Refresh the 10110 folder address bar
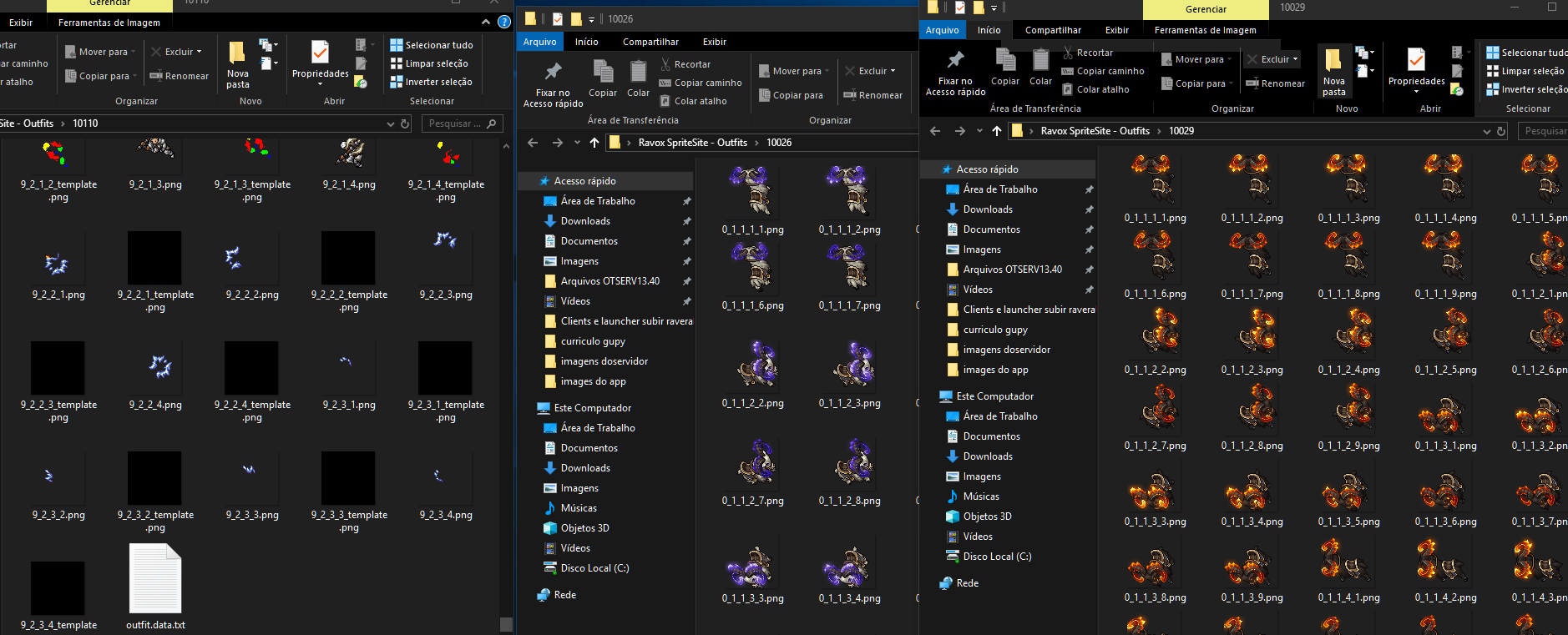 click(405, 123)
